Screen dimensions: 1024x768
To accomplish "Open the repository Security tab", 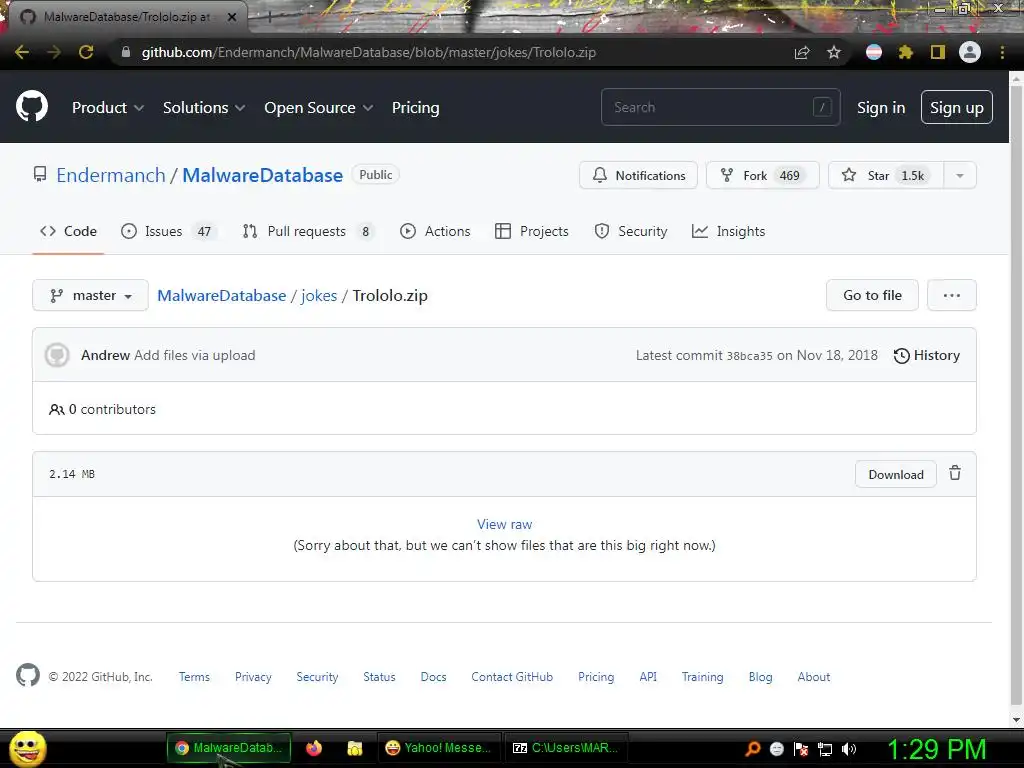I will tap(630, 231).
